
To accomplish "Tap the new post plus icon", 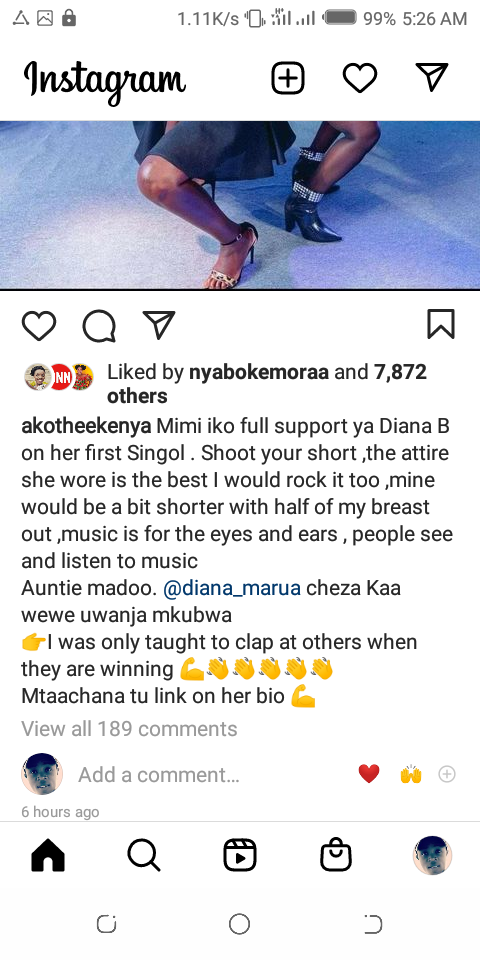I will 288,78.
